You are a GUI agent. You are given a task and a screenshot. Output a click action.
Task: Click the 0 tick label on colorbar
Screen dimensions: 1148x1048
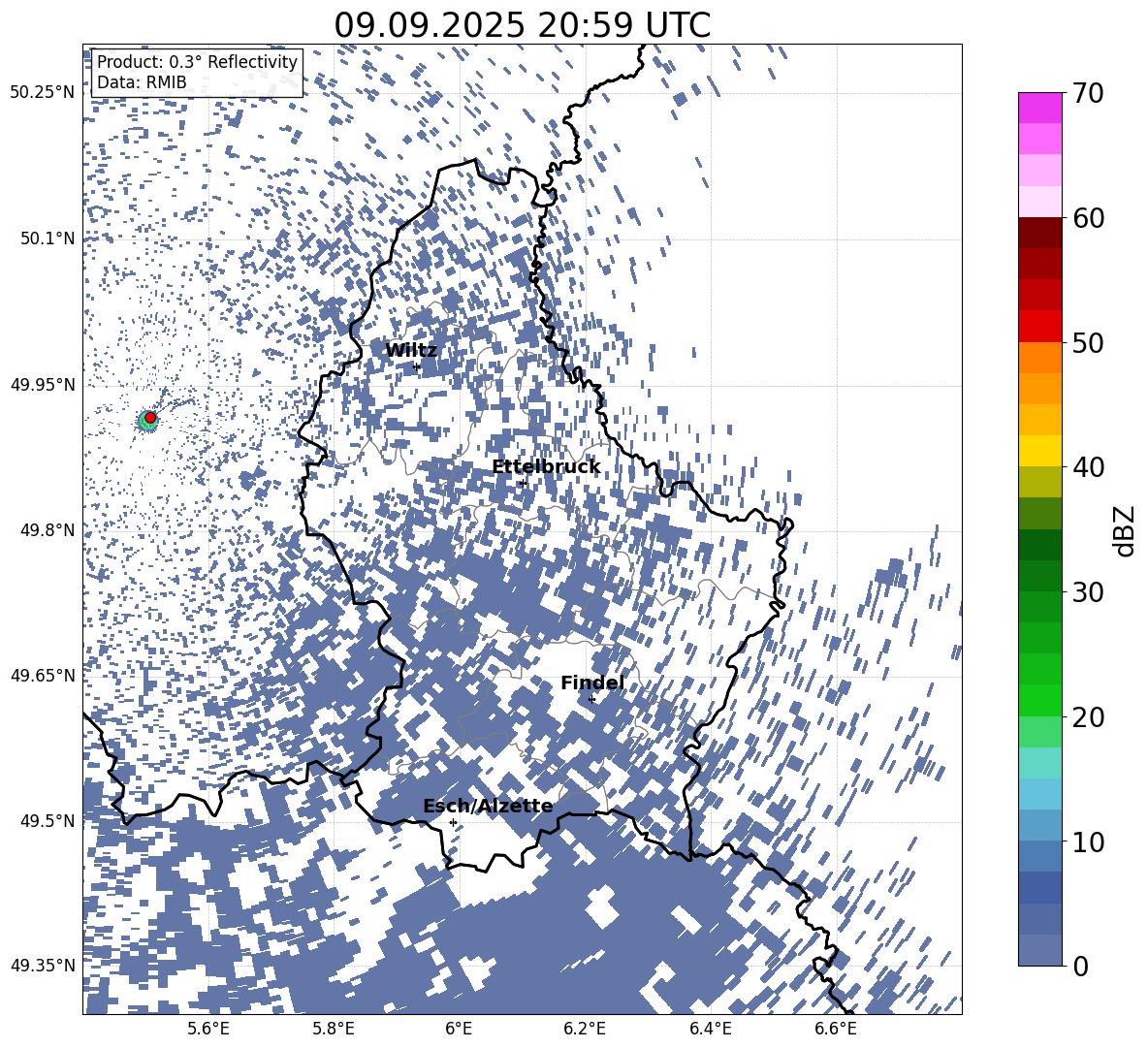[1081, 966]
